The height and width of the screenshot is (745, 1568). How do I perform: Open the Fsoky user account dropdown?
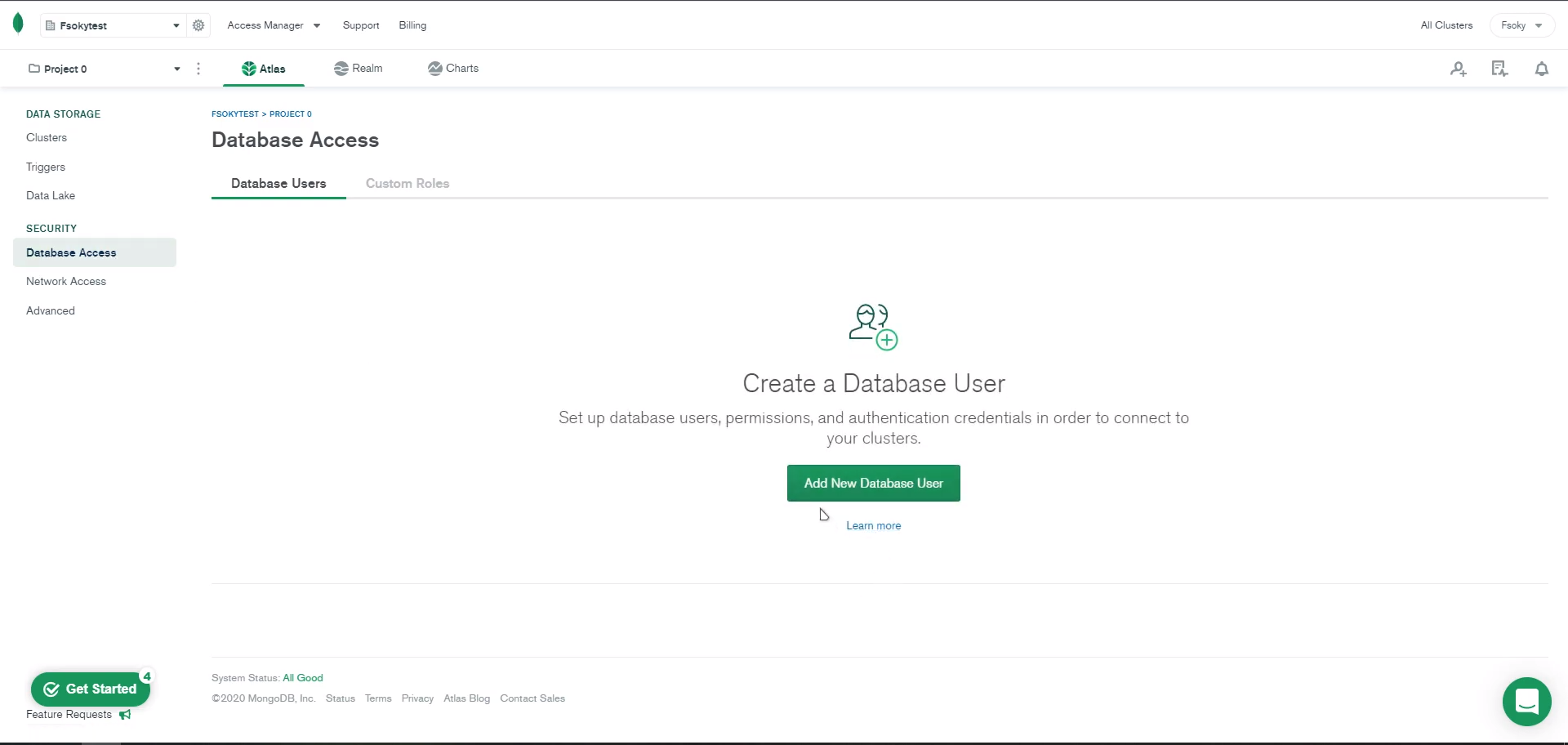pos(1521,25)
